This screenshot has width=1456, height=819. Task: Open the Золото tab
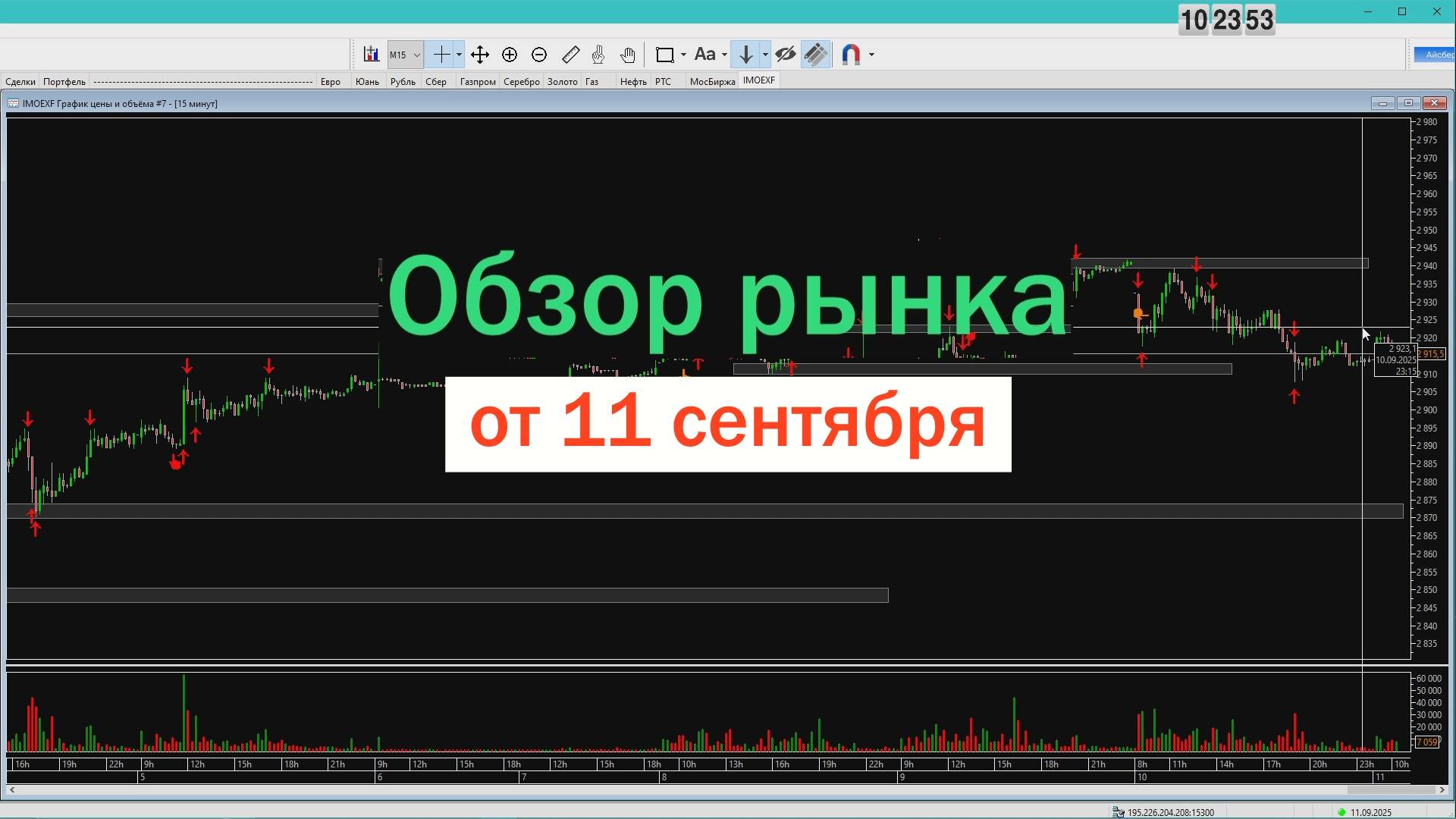pyautogui.click(x=562, y=82)
